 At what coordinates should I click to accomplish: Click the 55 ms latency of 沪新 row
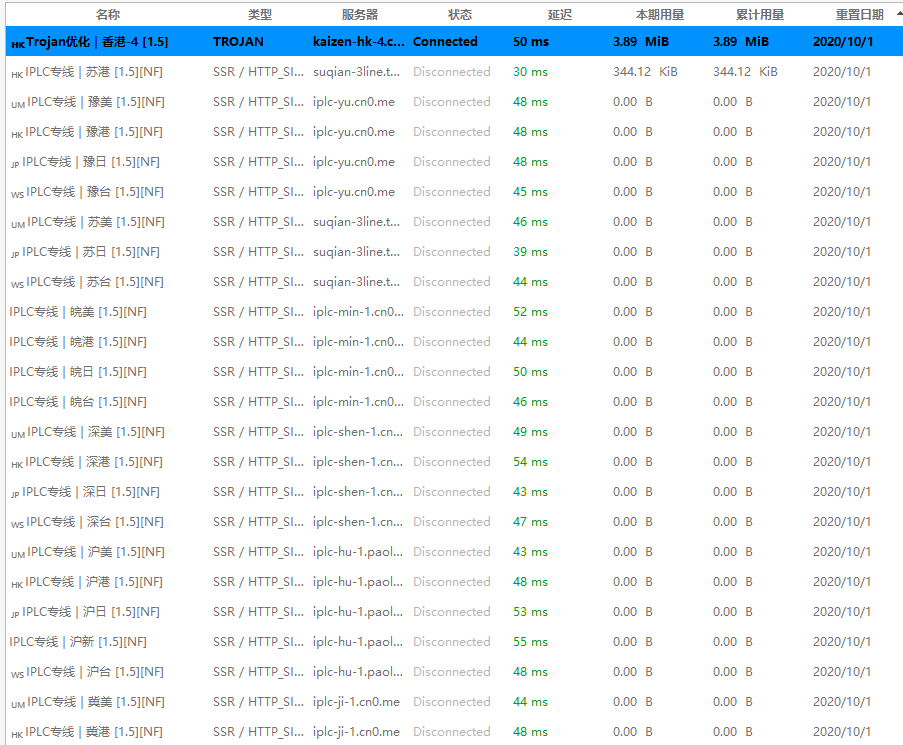(530, 641)
